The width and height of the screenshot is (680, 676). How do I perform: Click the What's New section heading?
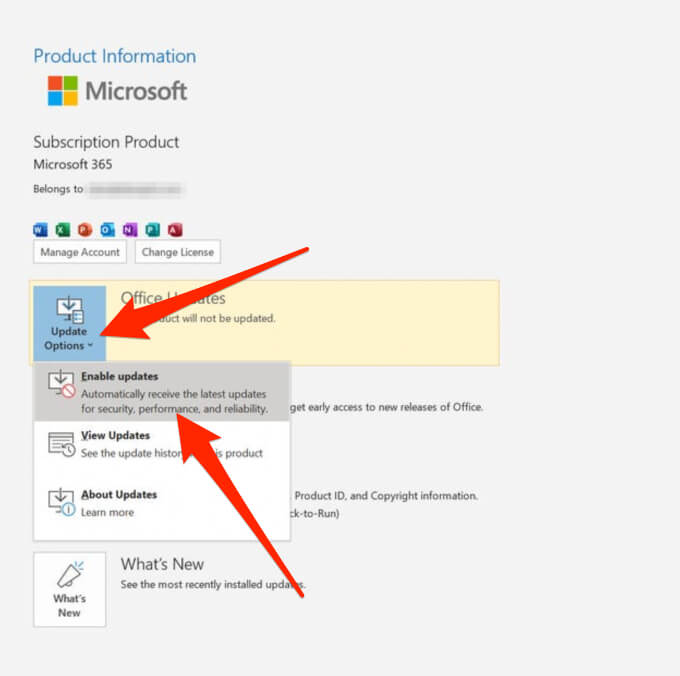point(162,564)
